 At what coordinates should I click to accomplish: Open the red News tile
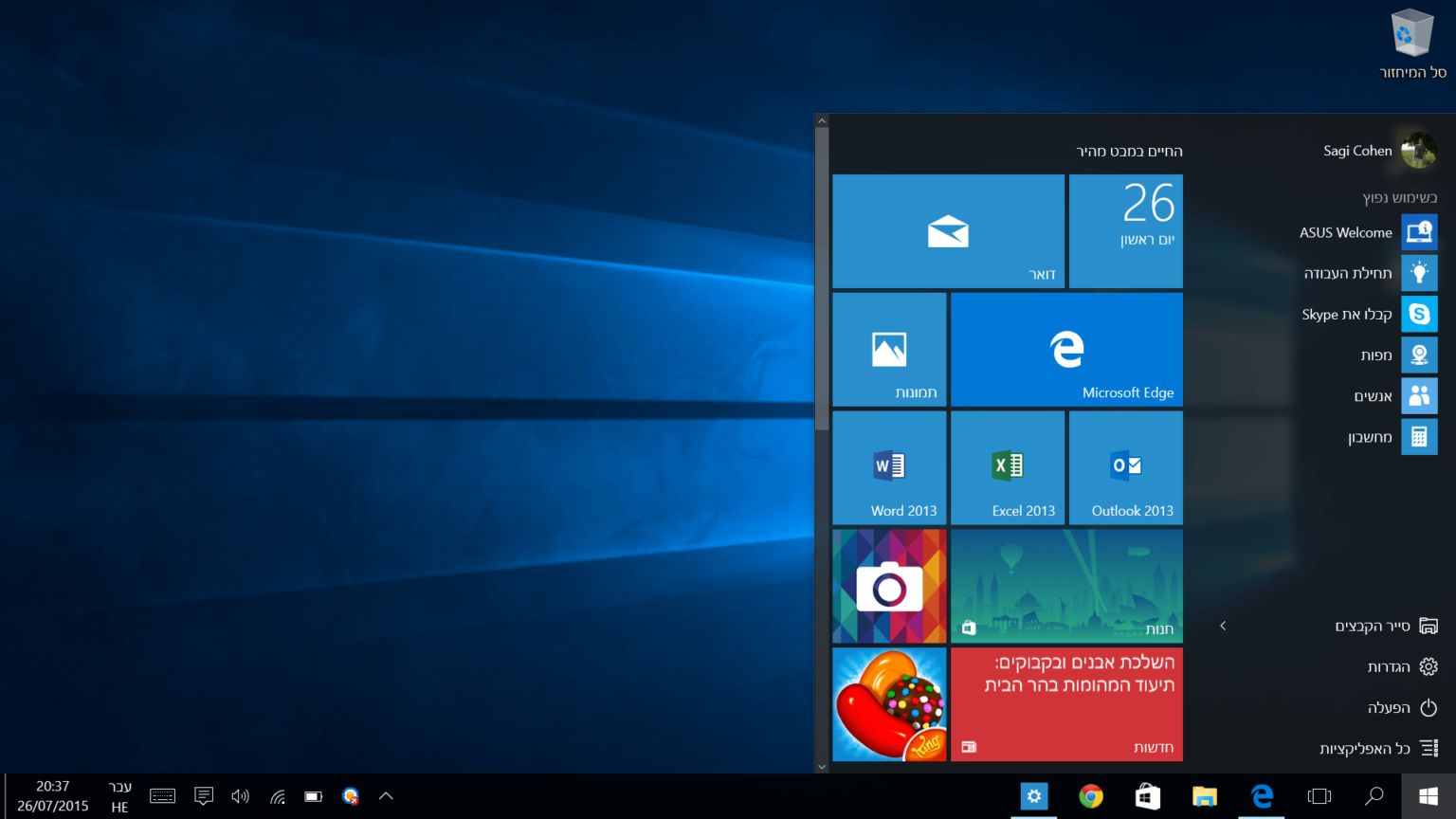coord(1066,704)
